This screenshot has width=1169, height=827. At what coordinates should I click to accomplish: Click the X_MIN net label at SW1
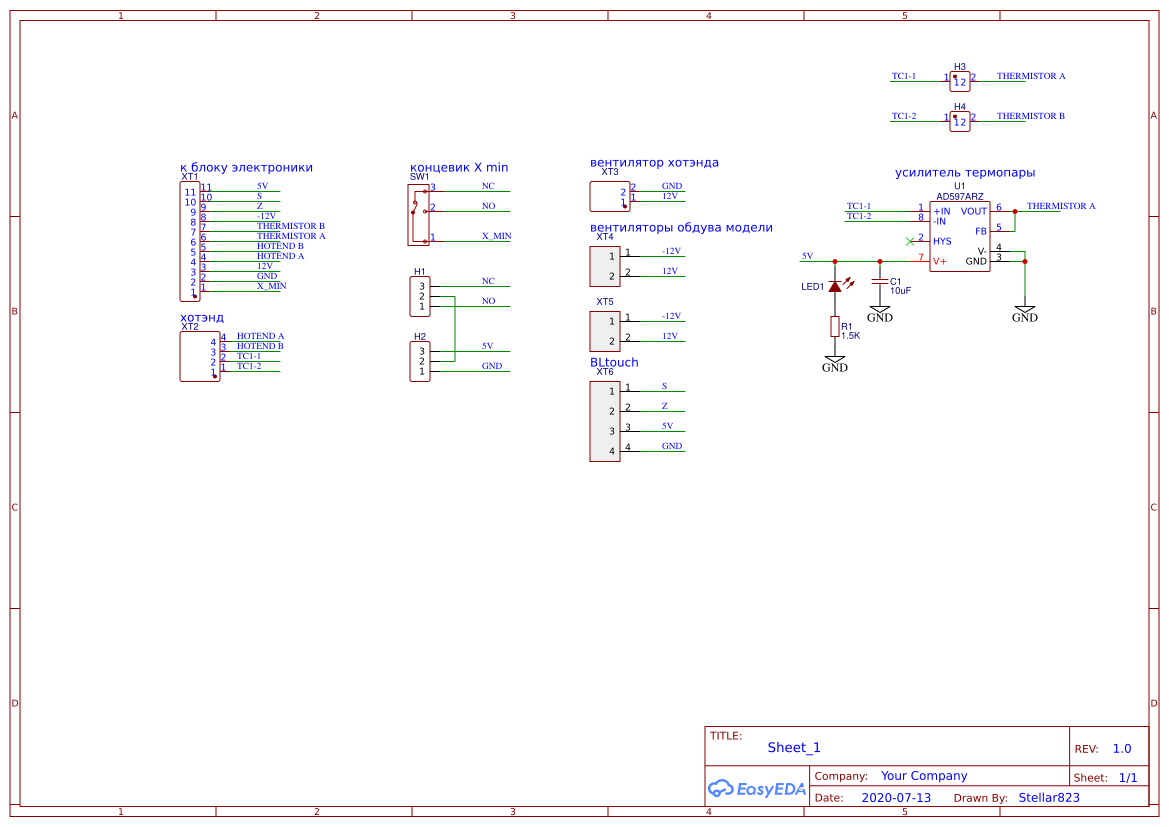[496, 236]
